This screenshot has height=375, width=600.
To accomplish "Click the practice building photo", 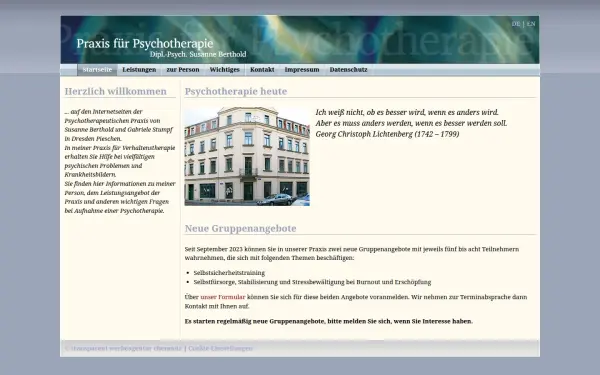I will tap(247, 156).
